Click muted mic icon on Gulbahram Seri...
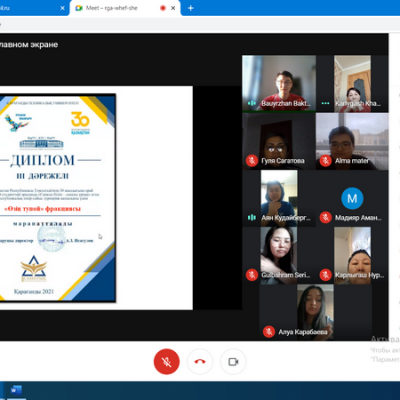The width and height of the screenshot is (400, 400). click(x=252, y=275)
